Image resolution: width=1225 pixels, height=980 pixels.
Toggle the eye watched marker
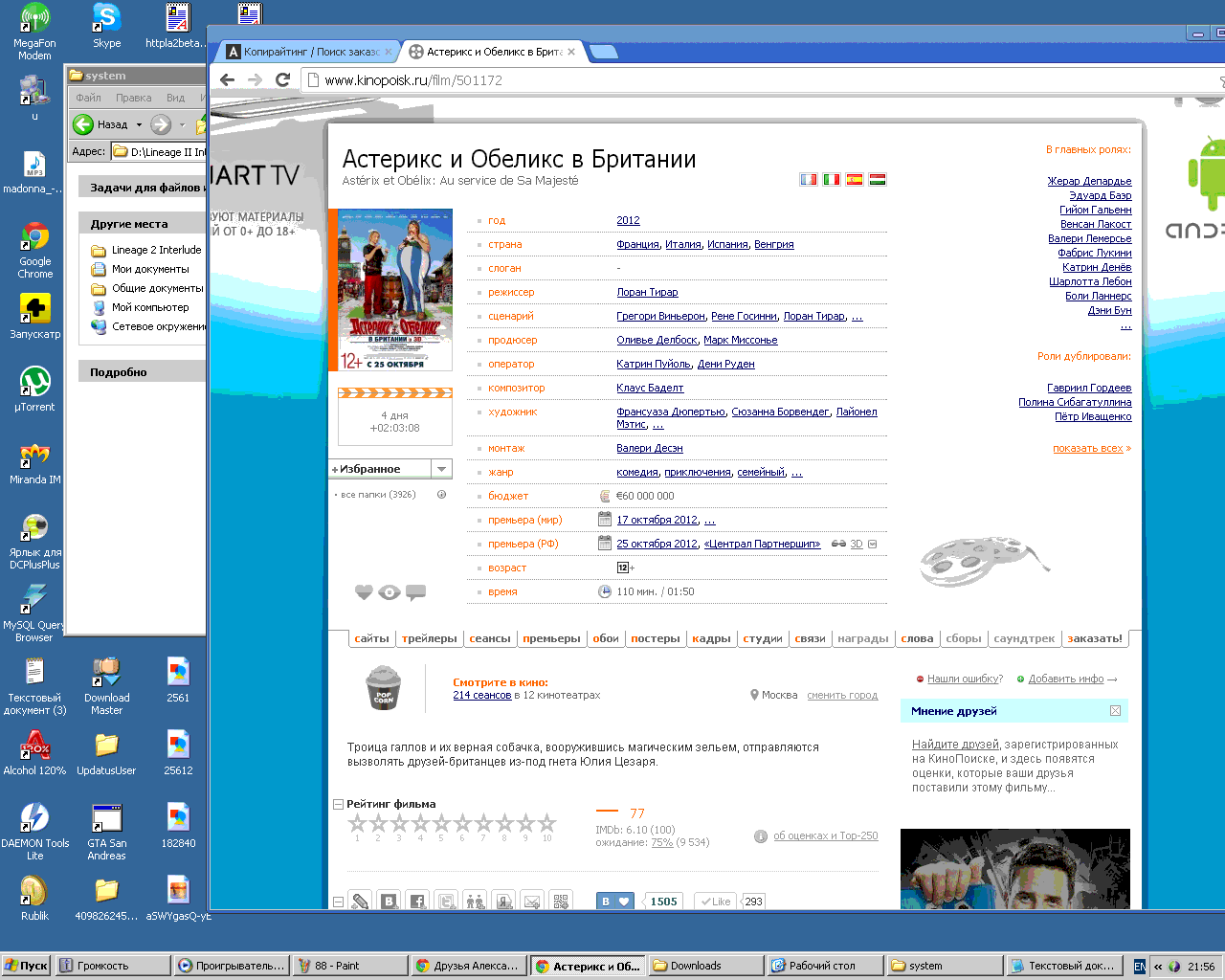(x=390, y=592)
